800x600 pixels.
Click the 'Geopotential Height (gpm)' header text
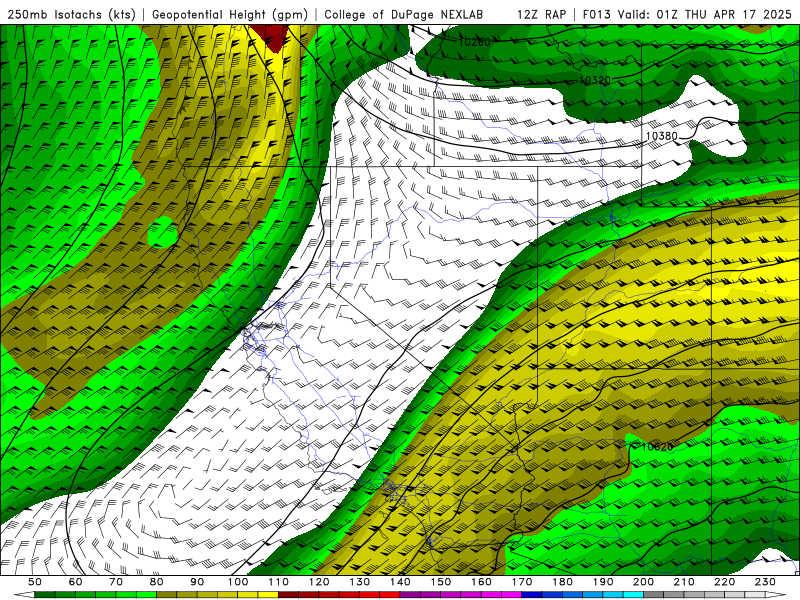pos(230,14)
